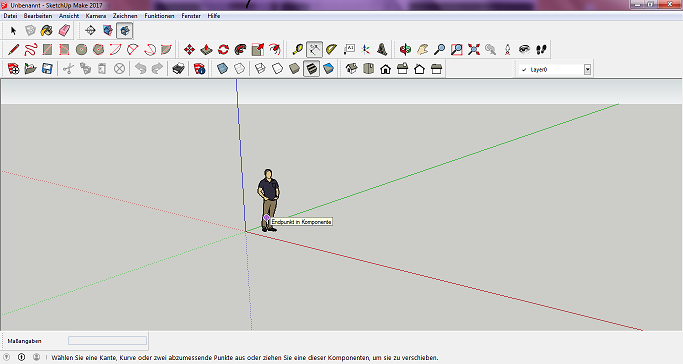Activate the Orbit camera tool
683x364 pixels.
pyautogui.click(x=406, y=49)
